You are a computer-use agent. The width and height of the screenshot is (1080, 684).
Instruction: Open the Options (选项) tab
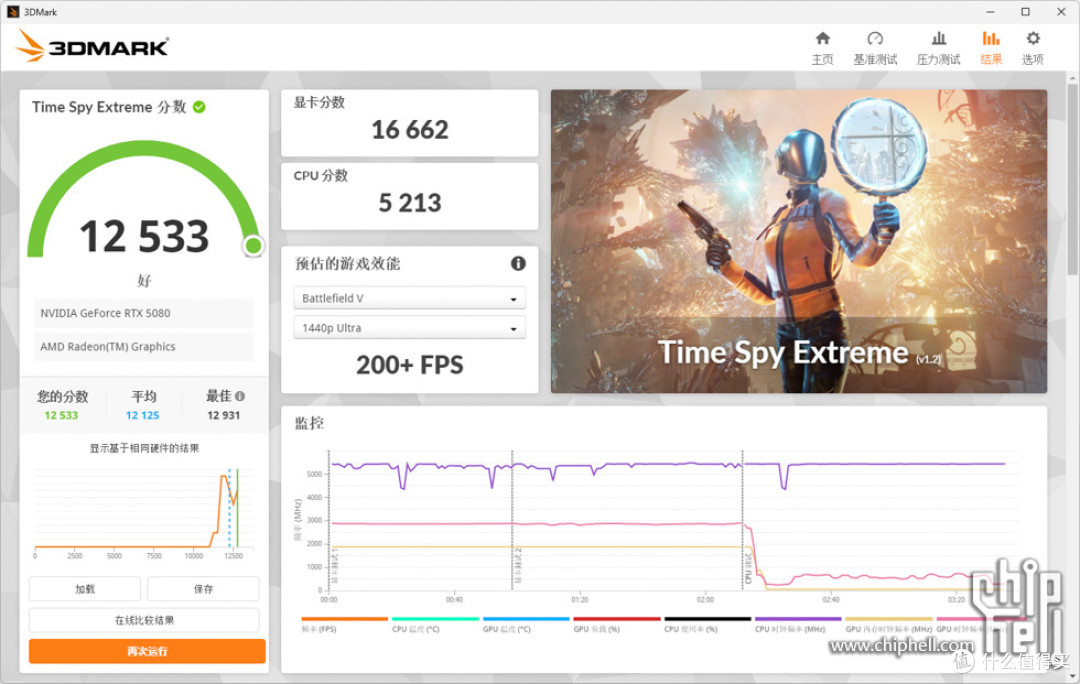[1032, 48]
